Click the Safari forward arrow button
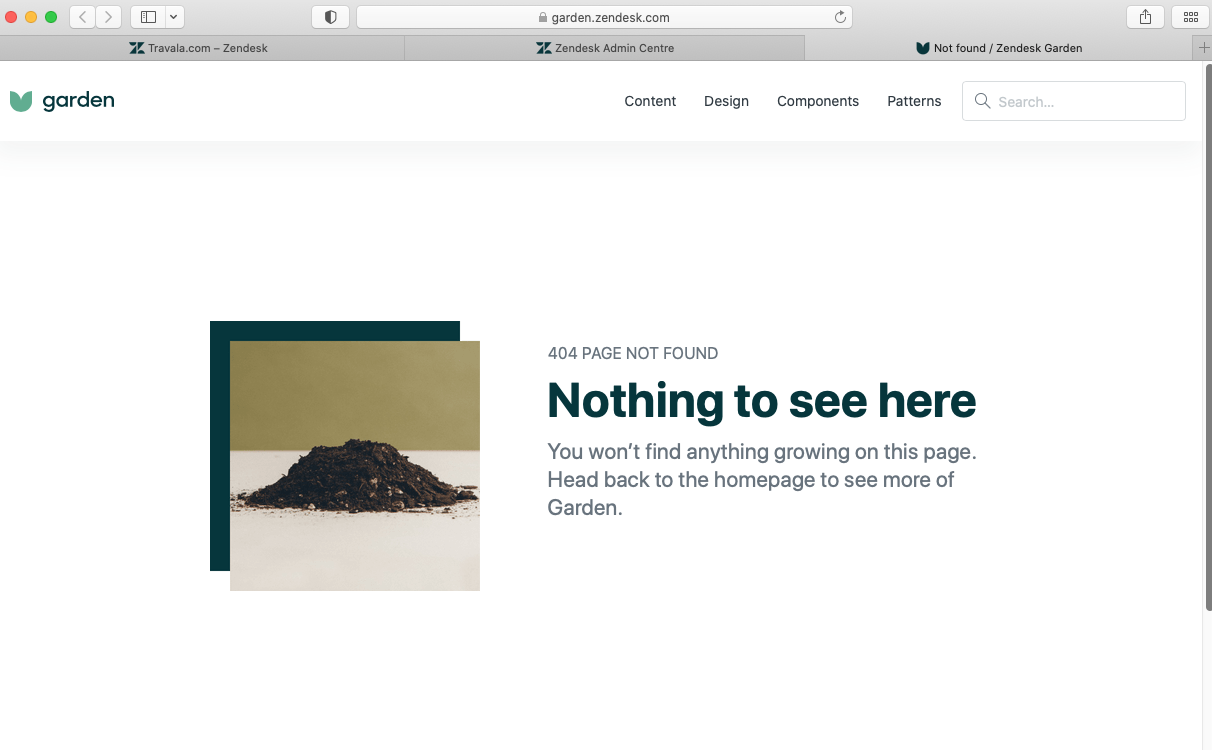 [x=108, y=17]
